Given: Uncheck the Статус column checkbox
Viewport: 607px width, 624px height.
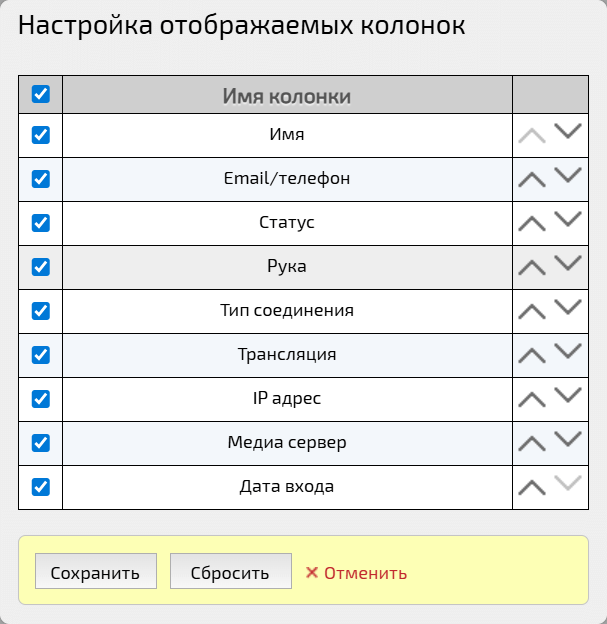Looking at the screenshot, I should [41, 223].
